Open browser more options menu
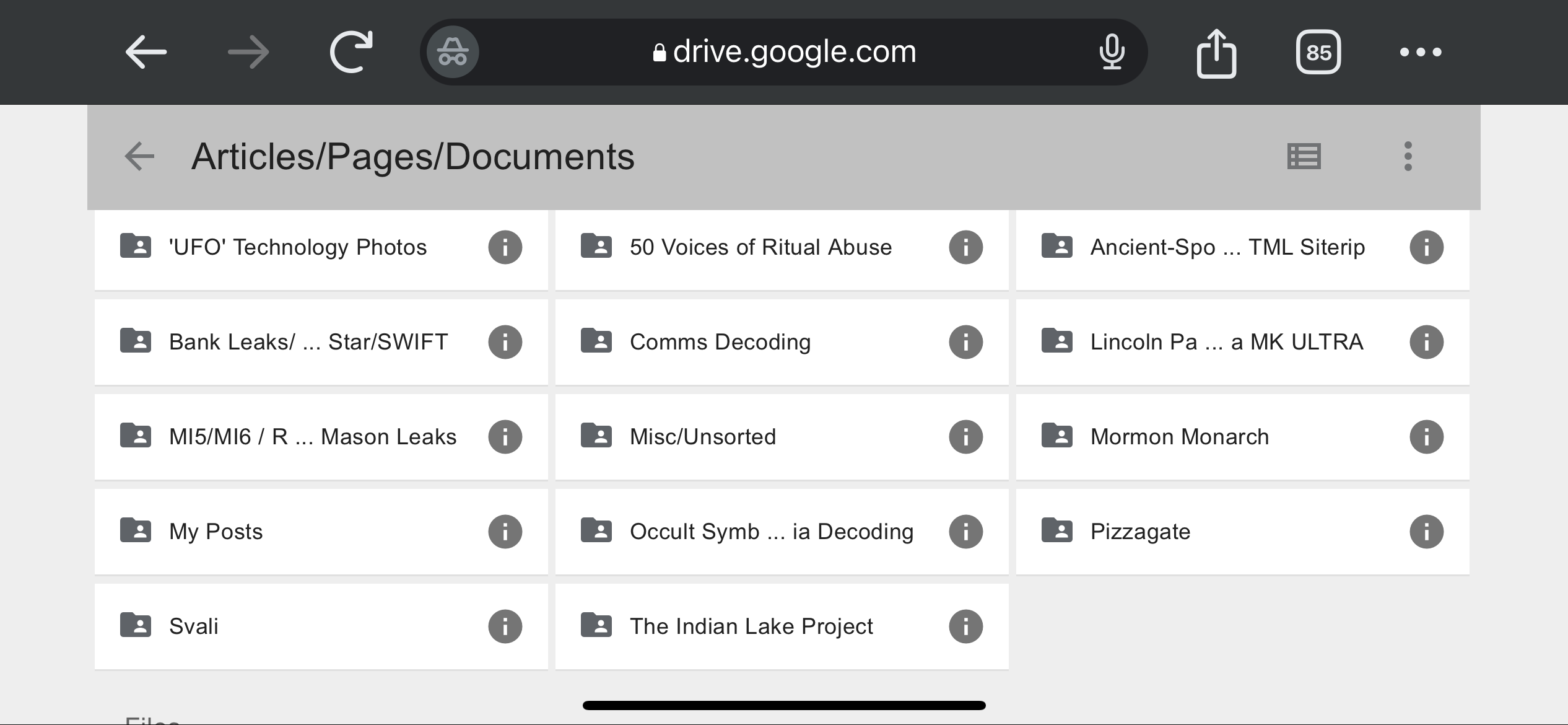The image size is (1568, 725). click(1420, 52)
